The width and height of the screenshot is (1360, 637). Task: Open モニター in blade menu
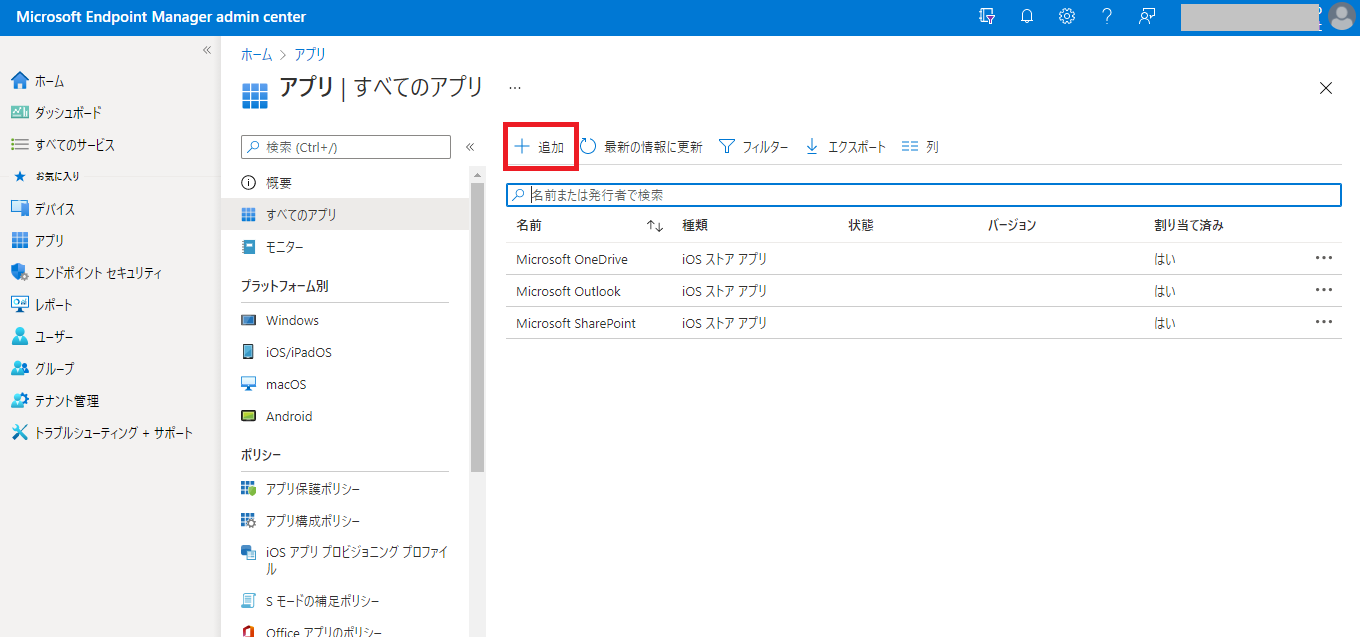(x=345, y=247)
